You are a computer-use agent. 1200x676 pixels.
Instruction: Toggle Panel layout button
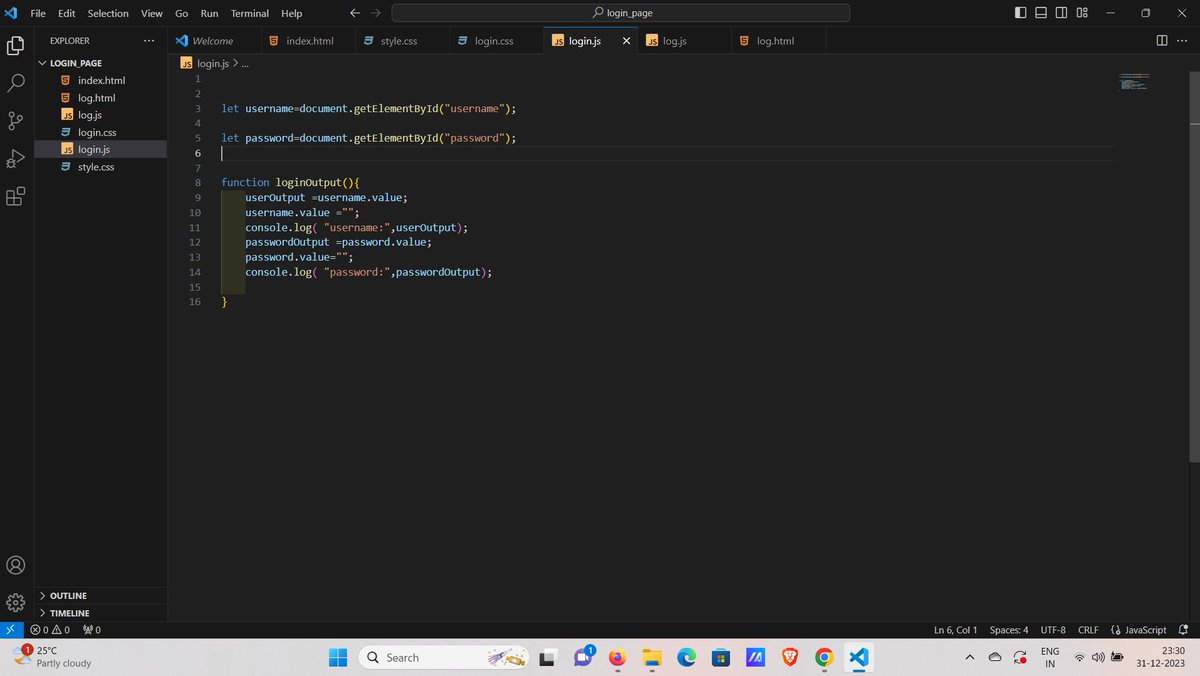(1041, 13)
